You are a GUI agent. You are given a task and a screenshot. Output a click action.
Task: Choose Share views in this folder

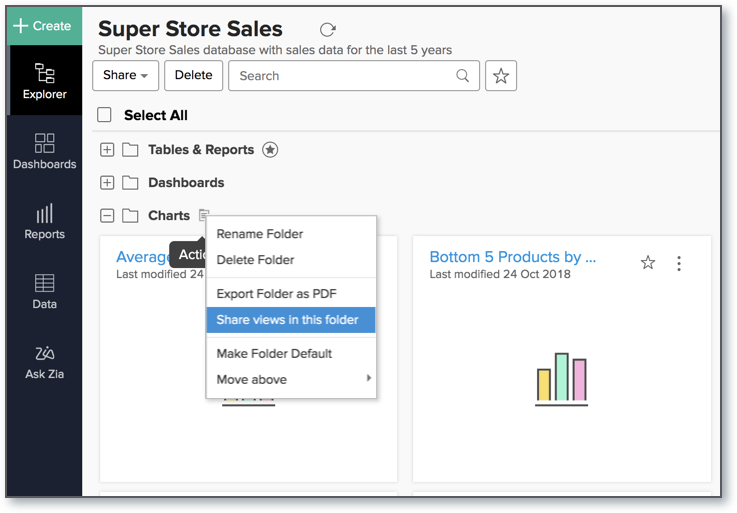pyautogui.click(x=291, y=320)
